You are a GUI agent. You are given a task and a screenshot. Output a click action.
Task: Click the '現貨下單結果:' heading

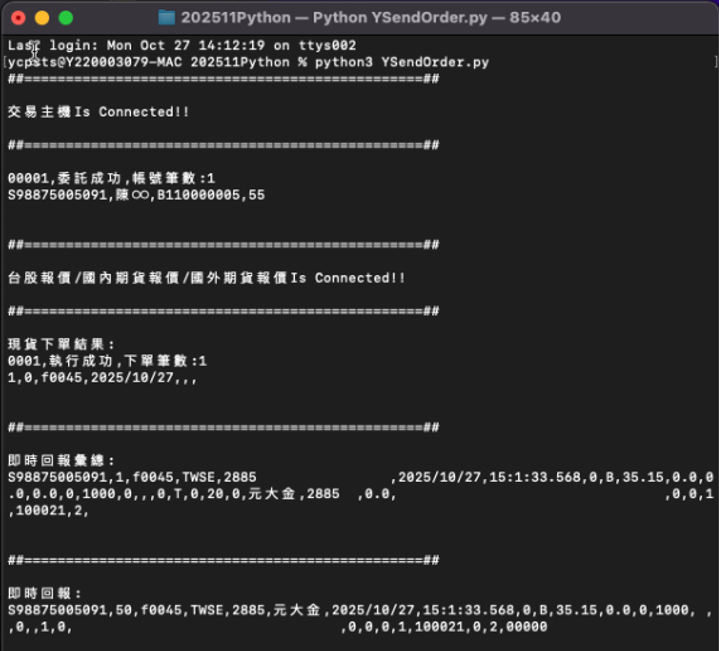(x=61, y=344)
